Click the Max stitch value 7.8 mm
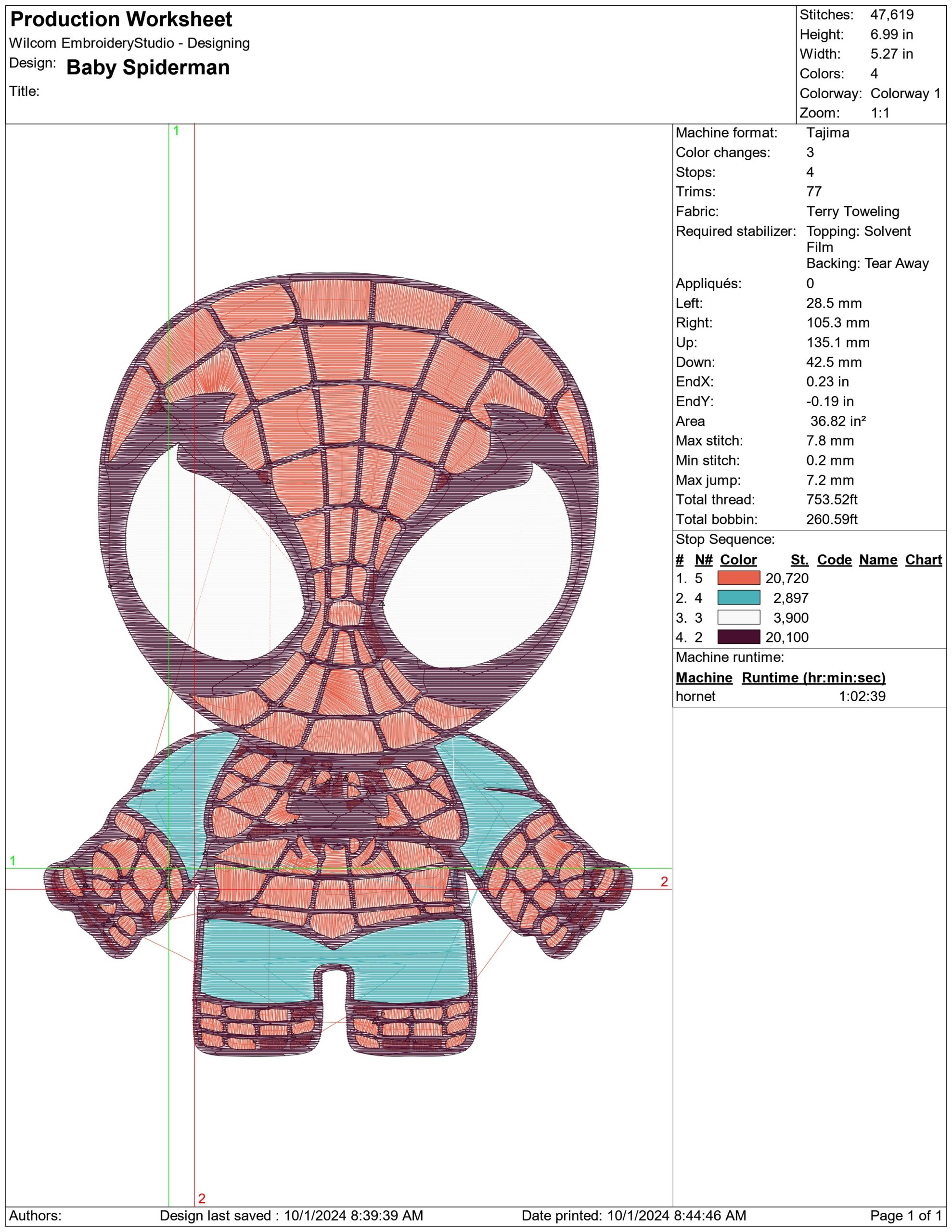 pyautogui.click(x=830, y=440)
